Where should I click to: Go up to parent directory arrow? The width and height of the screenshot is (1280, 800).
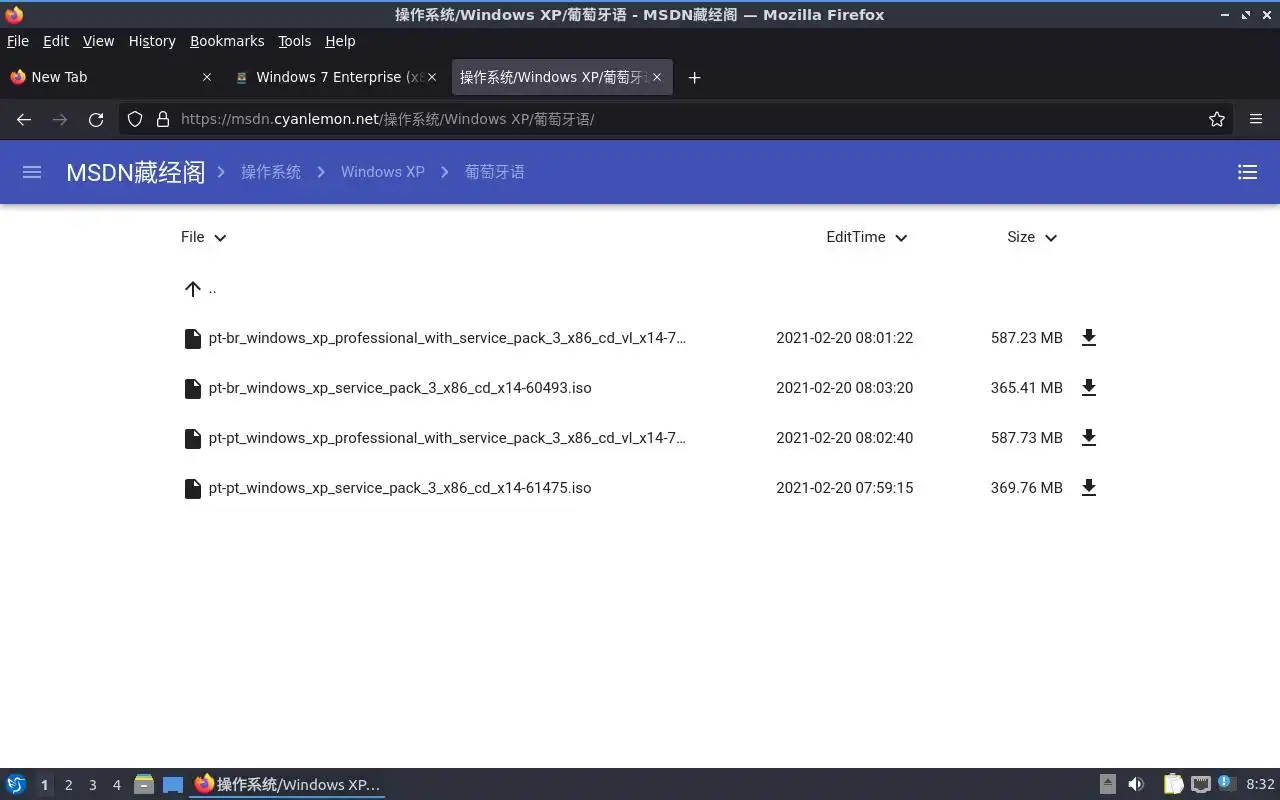[193, 289]
